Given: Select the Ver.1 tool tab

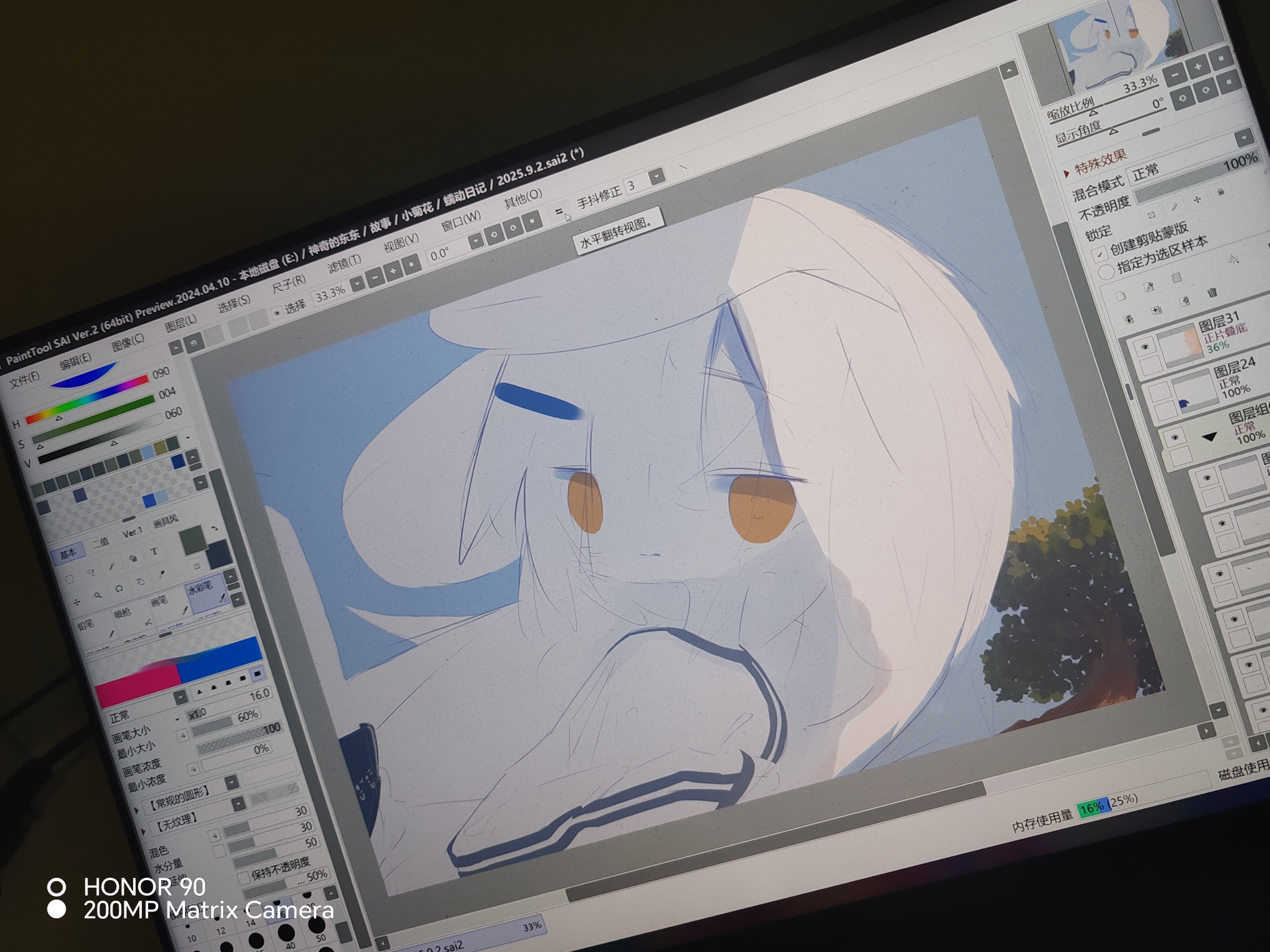Looking at the screenshot, I should click(132, 532).
